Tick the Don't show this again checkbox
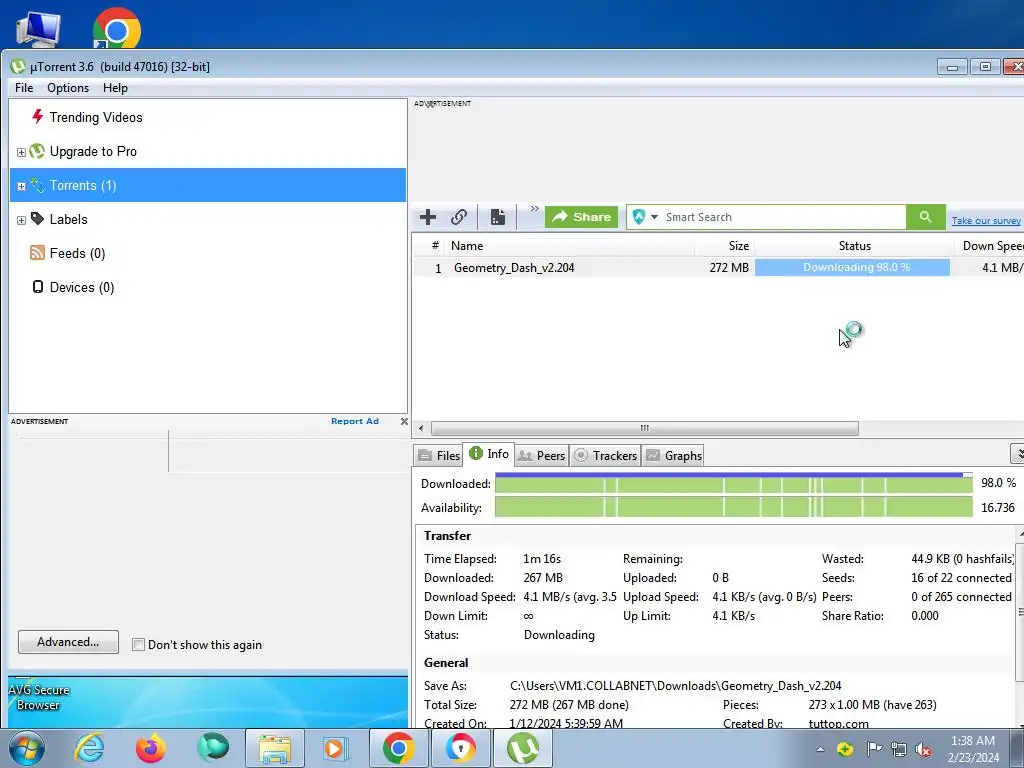The height and width of the screenshot is (768, 1024). (138, 645)
